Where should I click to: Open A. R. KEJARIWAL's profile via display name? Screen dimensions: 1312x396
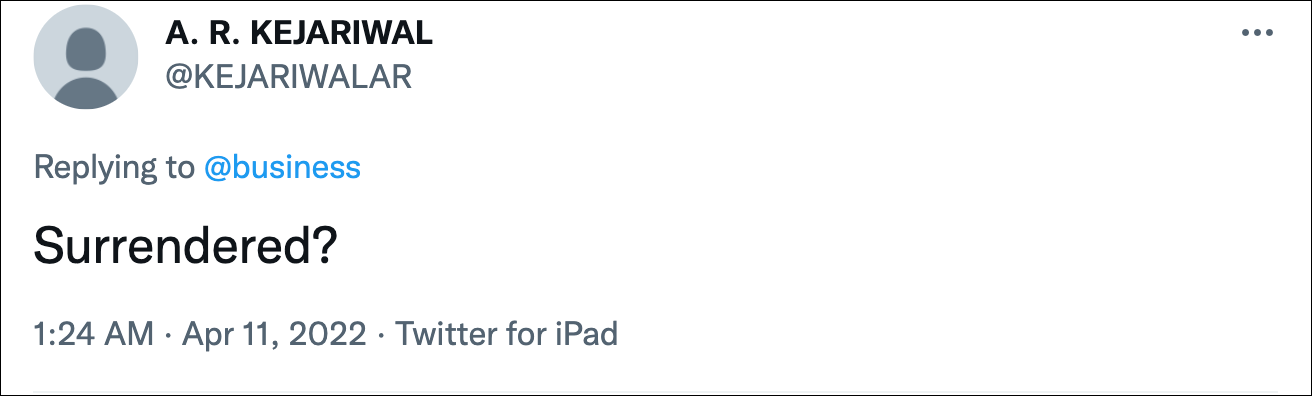300,33
